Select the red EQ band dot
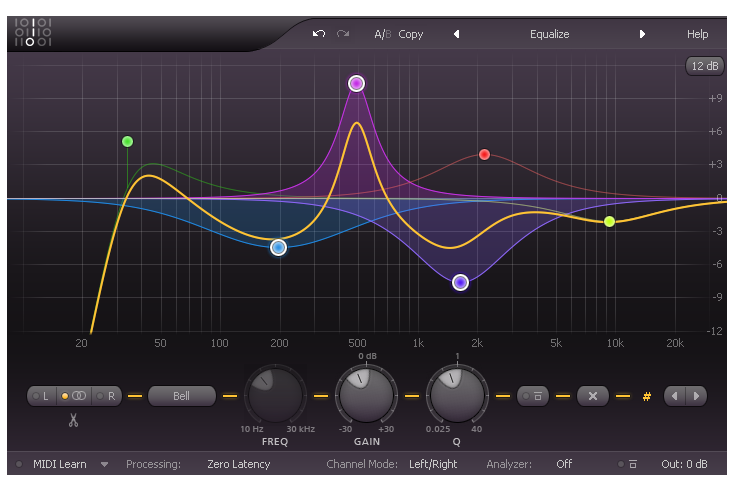 (484, 154)
